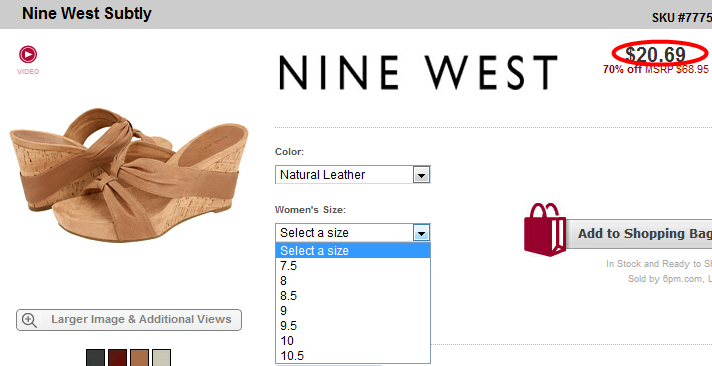Click the $20.69 price text

tap(655, 54)
